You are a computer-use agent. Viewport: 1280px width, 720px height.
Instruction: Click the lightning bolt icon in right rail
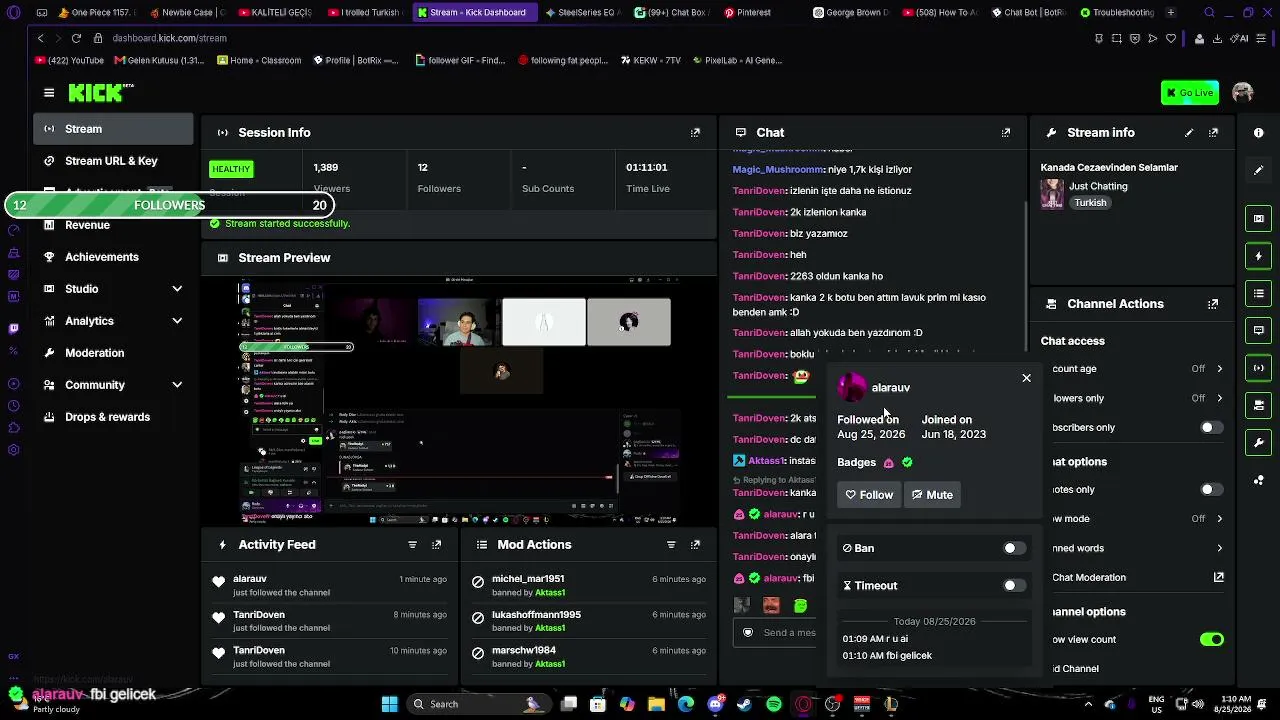[1259, 256]
